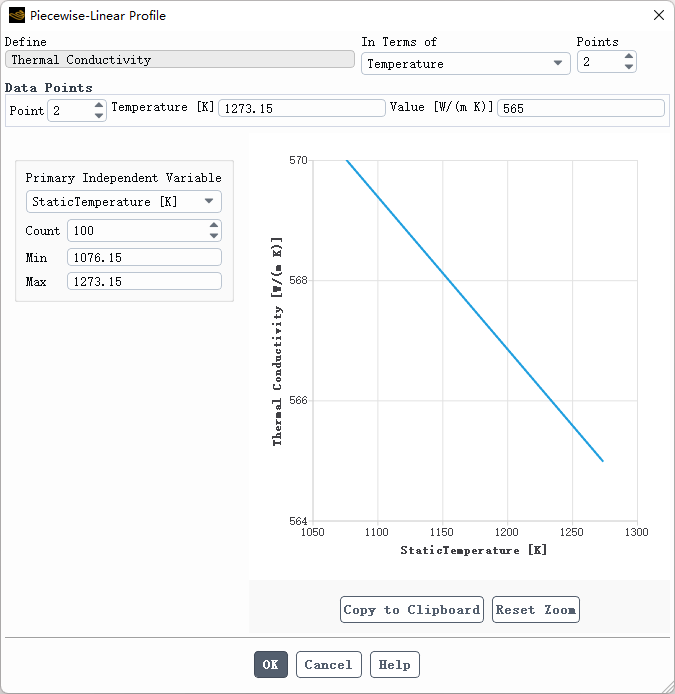675x694 pixels.
Task: Decrement the Point index spinner
Action: click(x=99, y=116)
